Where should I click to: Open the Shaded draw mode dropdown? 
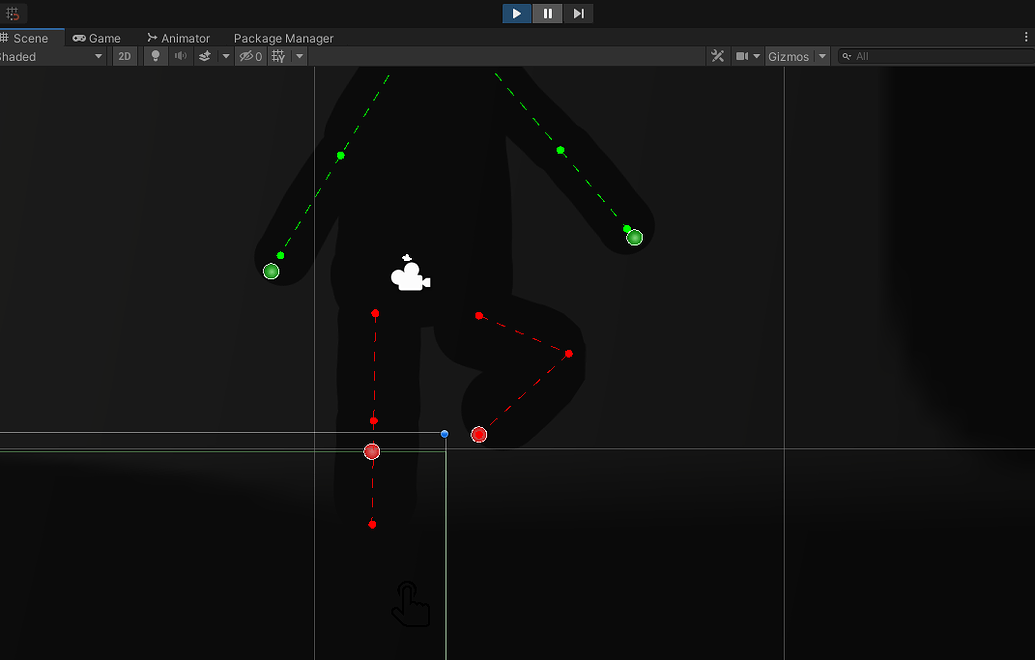50,56
